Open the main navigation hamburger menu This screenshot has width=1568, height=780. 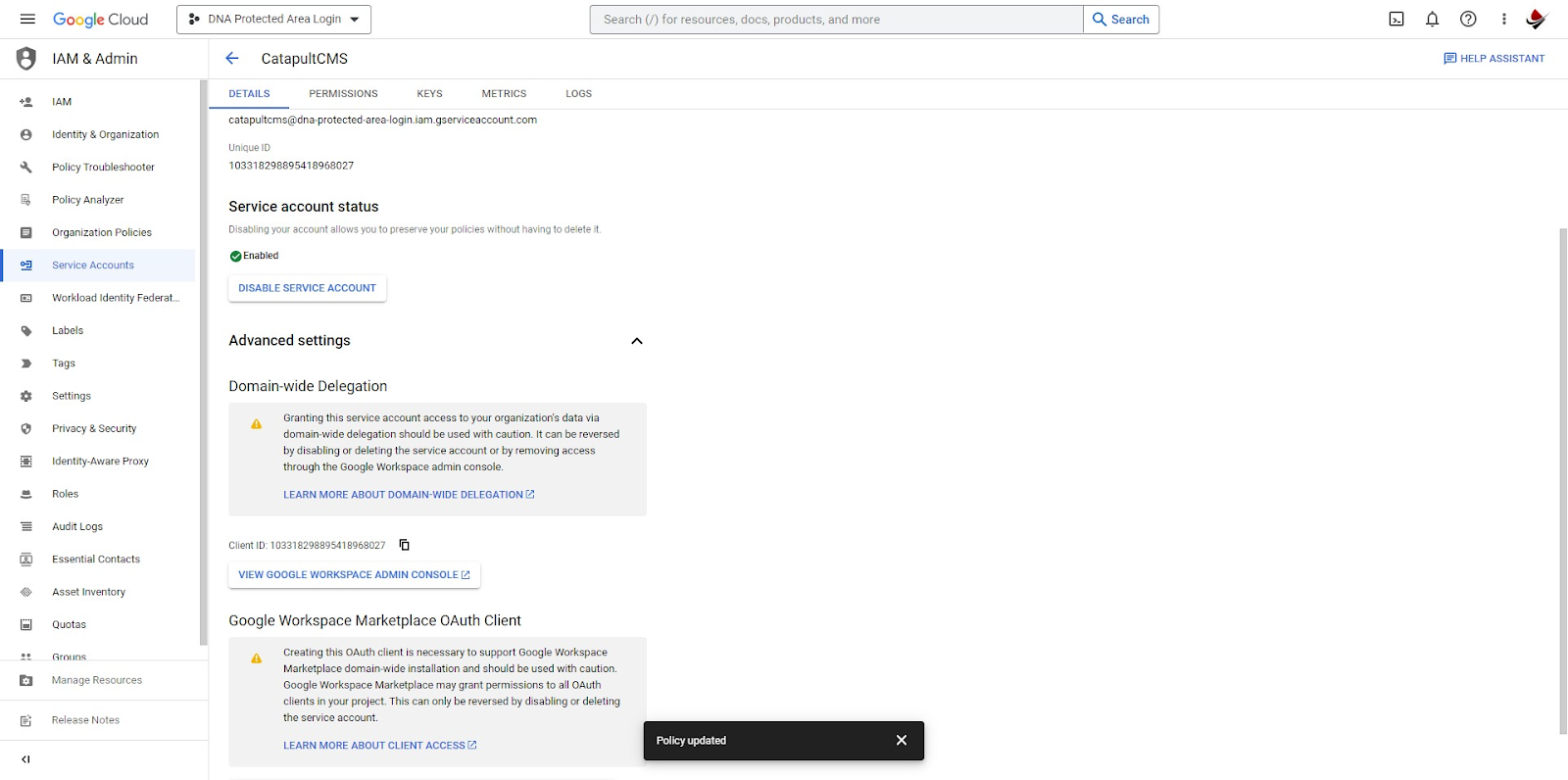(27, 20)
